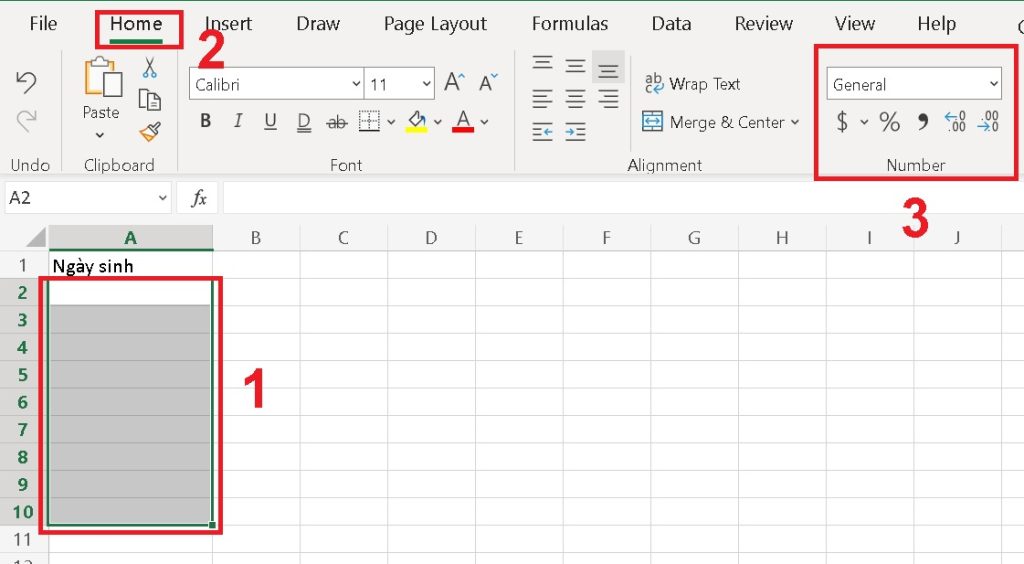Toggle Double Underline formatting
The height and width of the screenshot is (564, 1024).
(304, 122)
